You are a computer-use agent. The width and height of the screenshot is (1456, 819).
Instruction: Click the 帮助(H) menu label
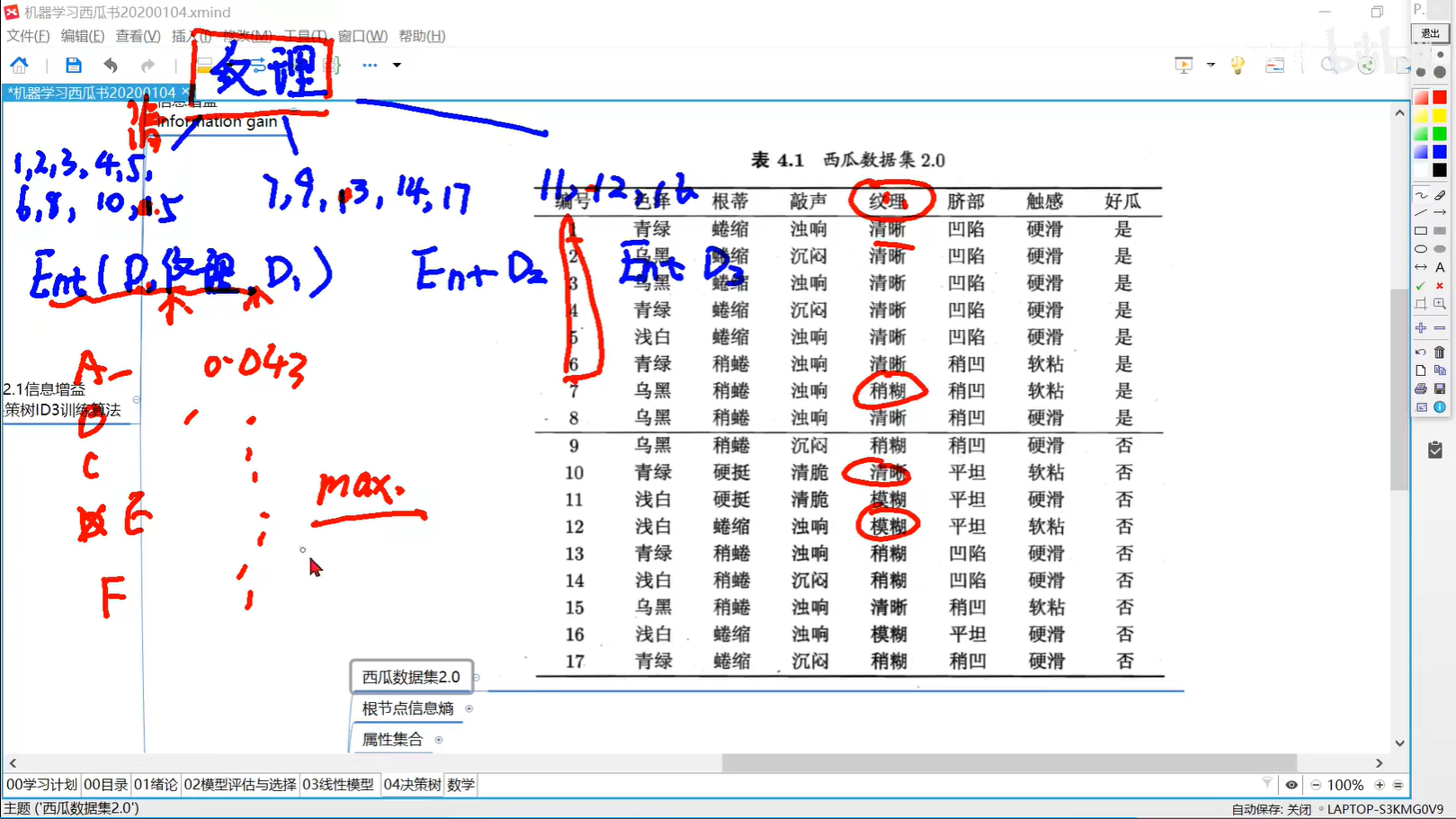pos(423,36)
